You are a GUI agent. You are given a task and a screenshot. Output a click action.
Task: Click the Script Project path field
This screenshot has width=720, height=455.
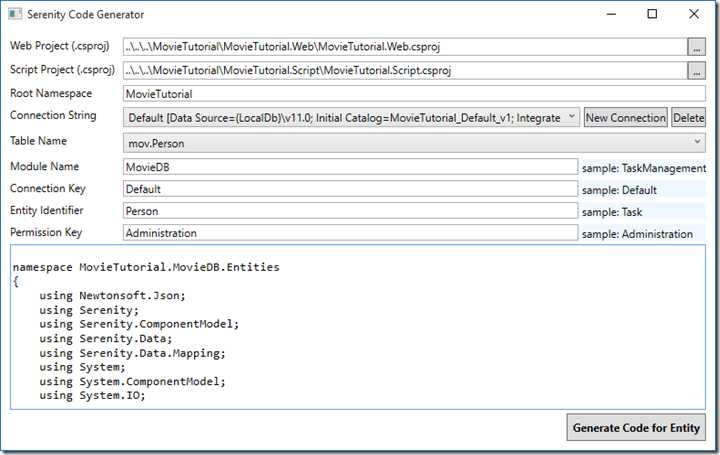pyautogui.click(x=405, y=71)
